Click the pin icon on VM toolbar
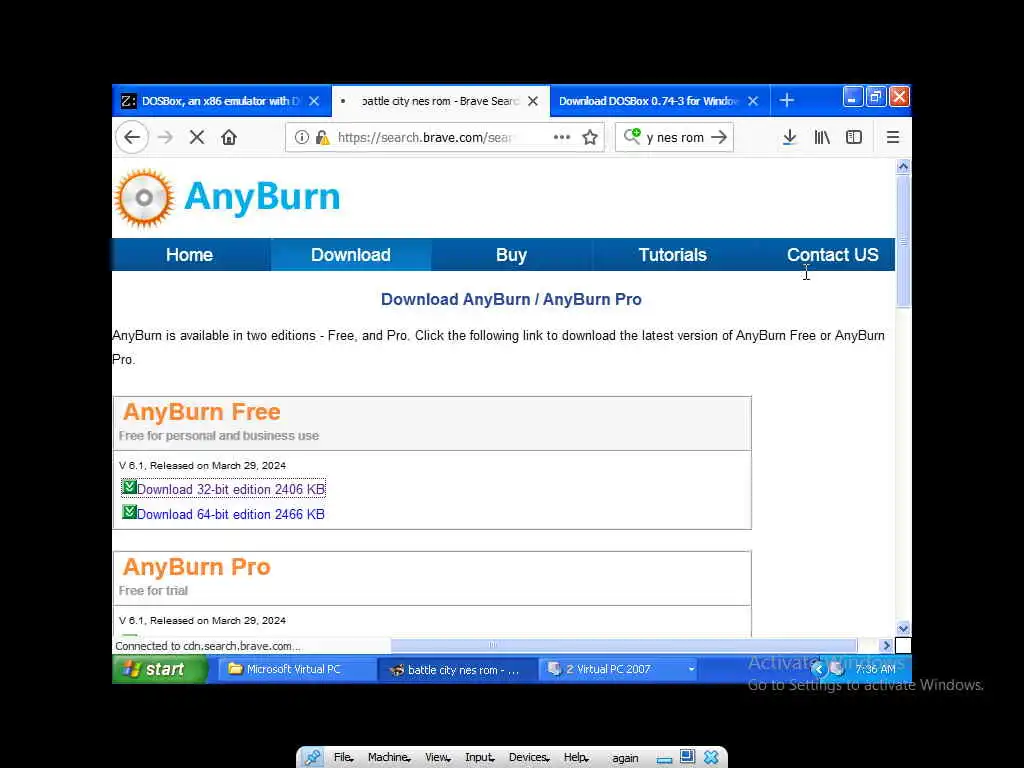This screenshot has width=1024, height=768. (x=312, y=757)
